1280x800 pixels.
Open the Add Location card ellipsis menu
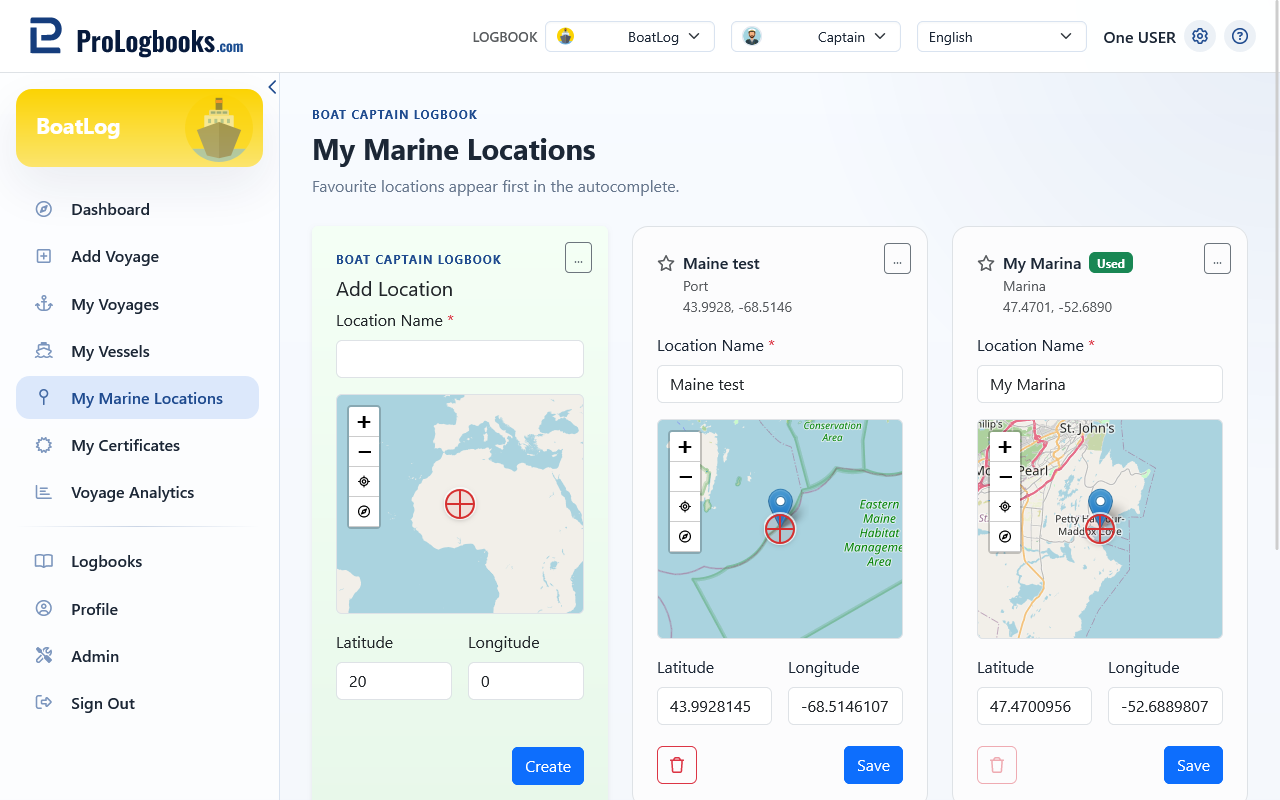tap(578, 257)
